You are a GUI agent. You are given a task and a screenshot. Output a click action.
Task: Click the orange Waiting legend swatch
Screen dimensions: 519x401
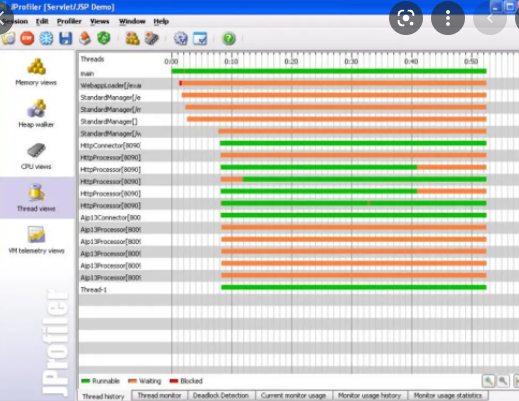coord(132,381)
